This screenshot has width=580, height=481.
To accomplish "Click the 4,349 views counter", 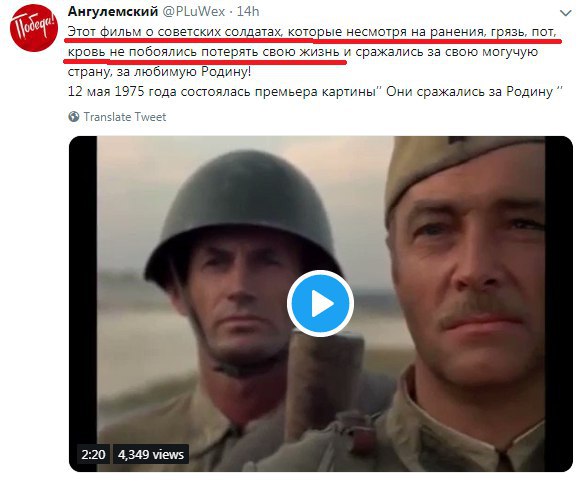I will click(x=151, y=454).
